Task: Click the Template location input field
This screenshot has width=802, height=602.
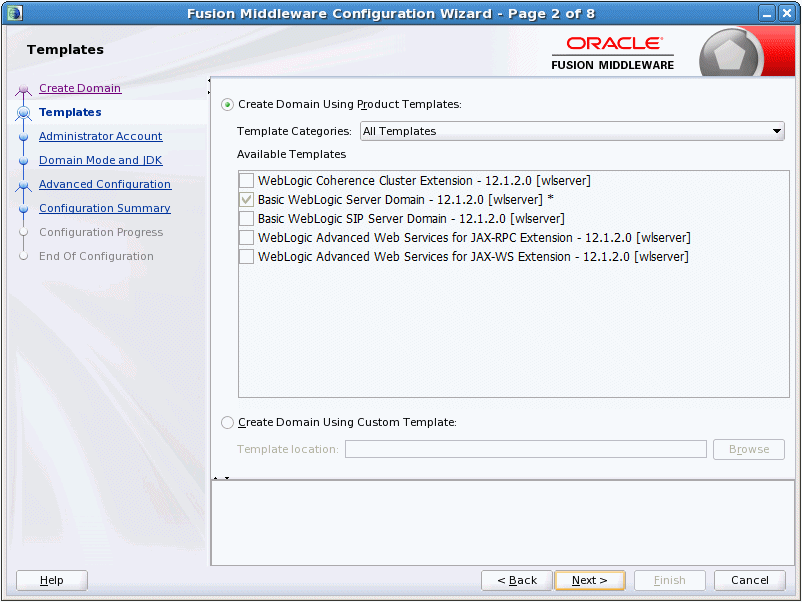Action: tap(526, 450)
